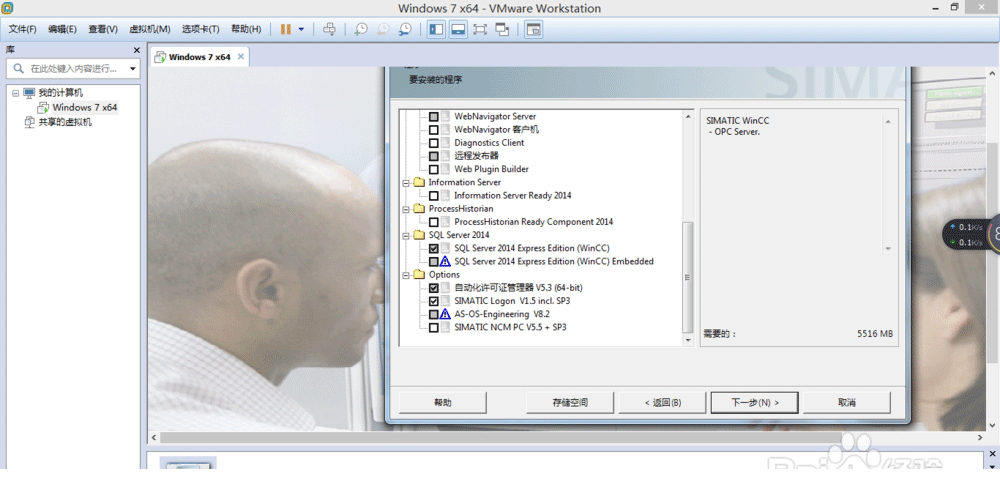
Task: Click the send Ctrl+Alt+Del toolbar icon
Action: (x=329, y=29)
